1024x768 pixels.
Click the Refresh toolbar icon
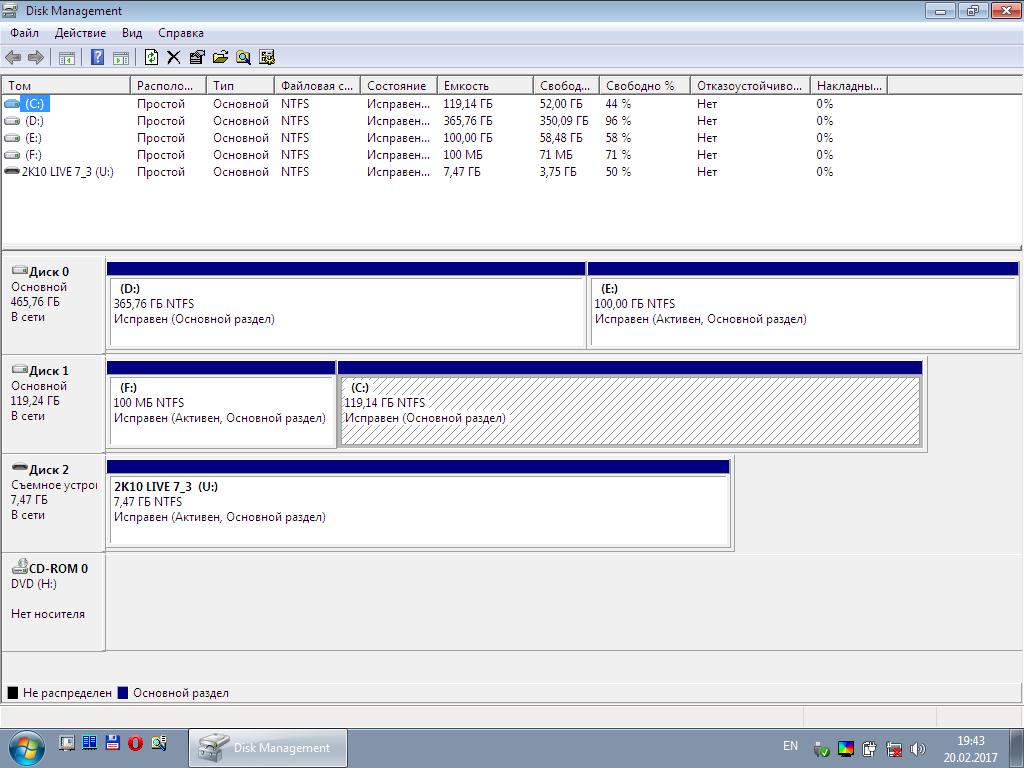point(151,58)
